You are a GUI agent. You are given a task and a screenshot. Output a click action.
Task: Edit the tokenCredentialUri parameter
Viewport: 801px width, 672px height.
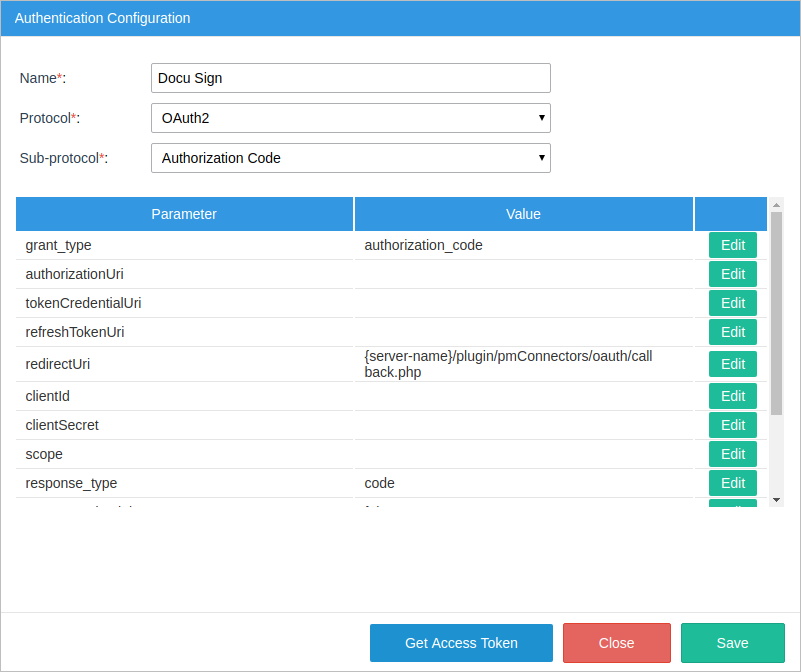coord(732,303)
